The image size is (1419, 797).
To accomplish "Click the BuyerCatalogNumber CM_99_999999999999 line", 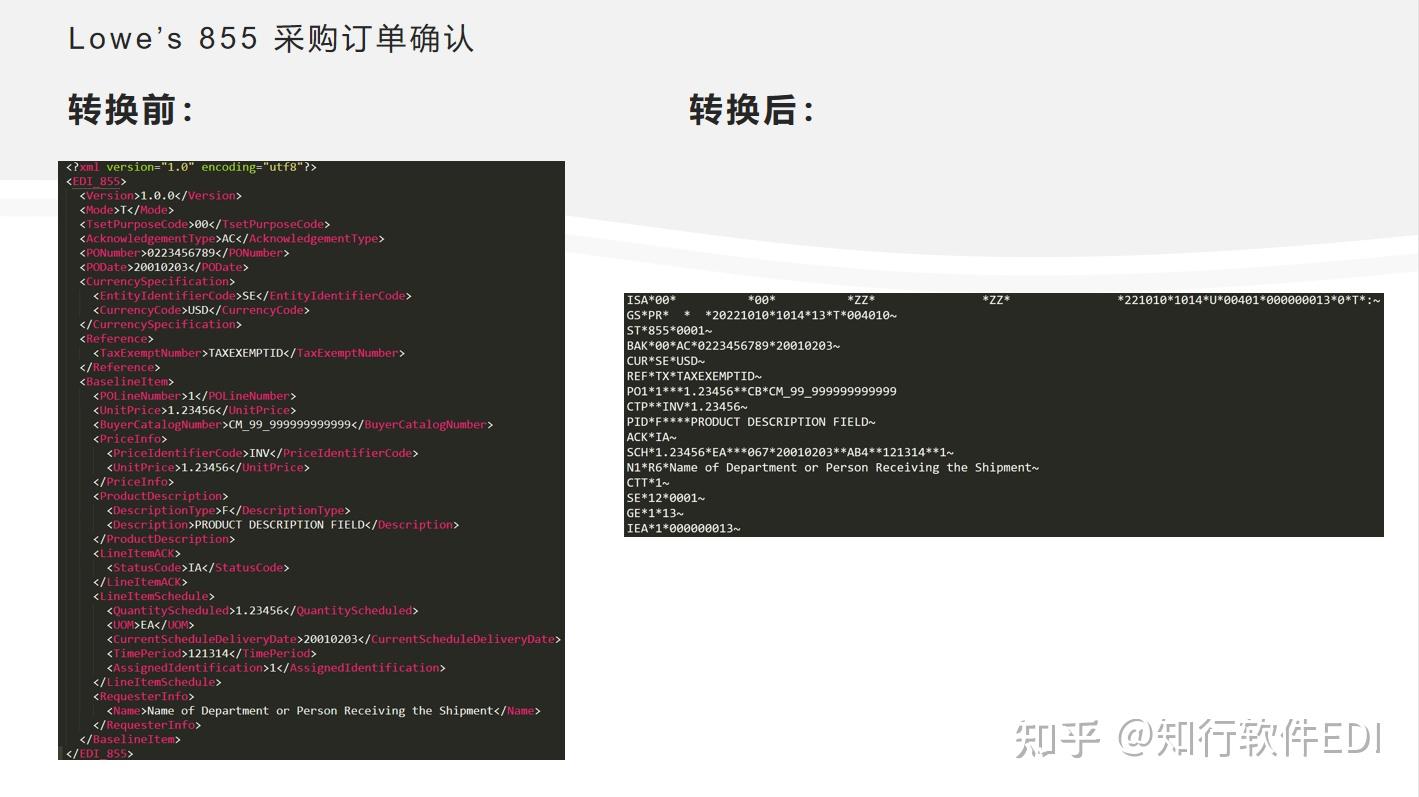I will (293, 424).
